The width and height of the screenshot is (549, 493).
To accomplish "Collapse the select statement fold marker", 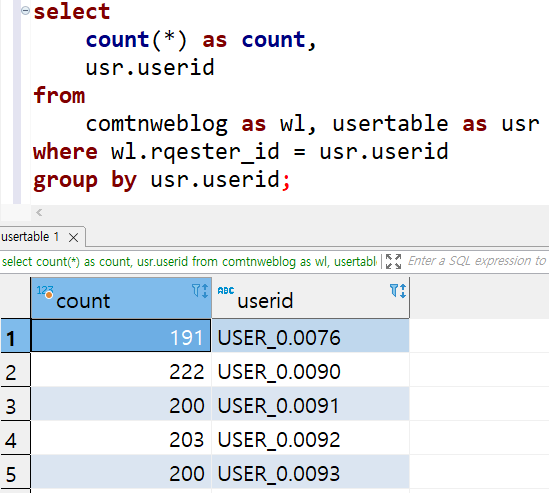I will tap(25, 11).
